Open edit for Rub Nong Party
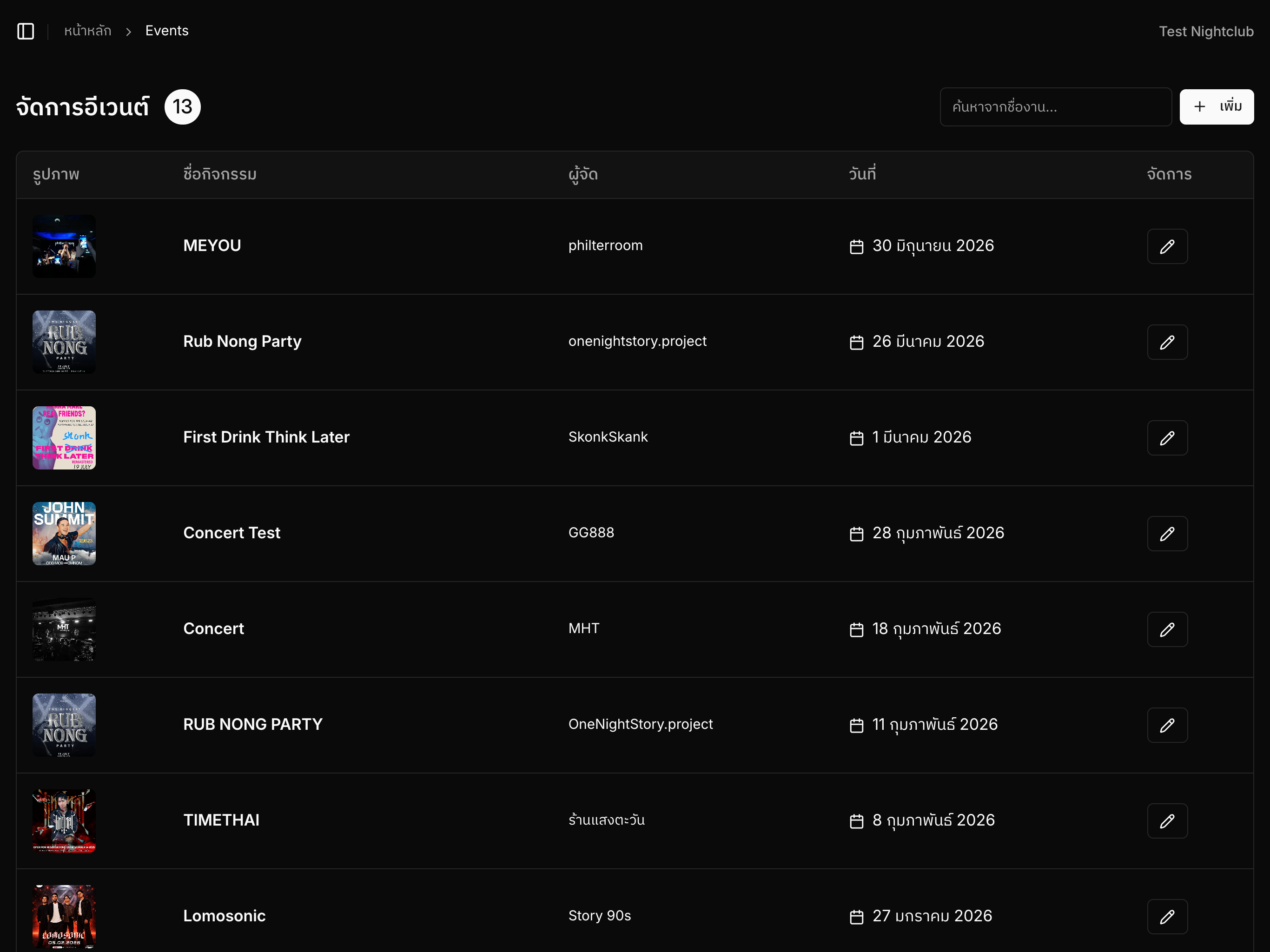The height and width of the screenshot is (952, 1270). pos(1167,342)
